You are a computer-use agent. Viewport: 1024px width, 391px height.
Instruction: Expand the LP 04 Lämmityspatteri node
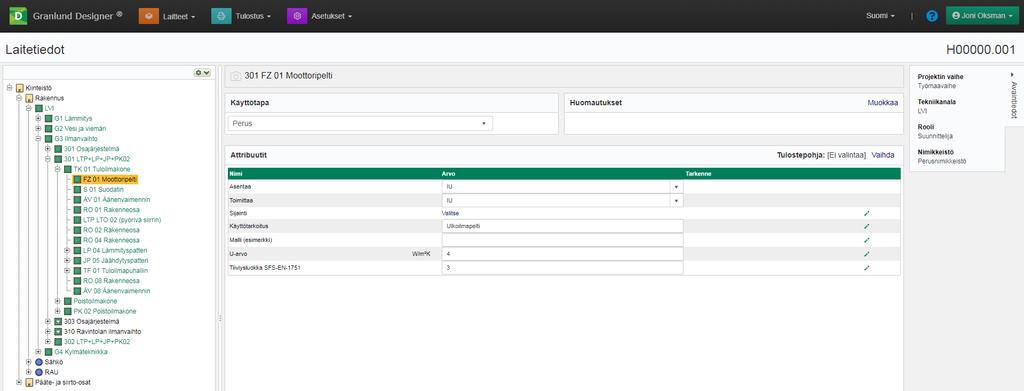pyautogui.click(x=67, y=250)
